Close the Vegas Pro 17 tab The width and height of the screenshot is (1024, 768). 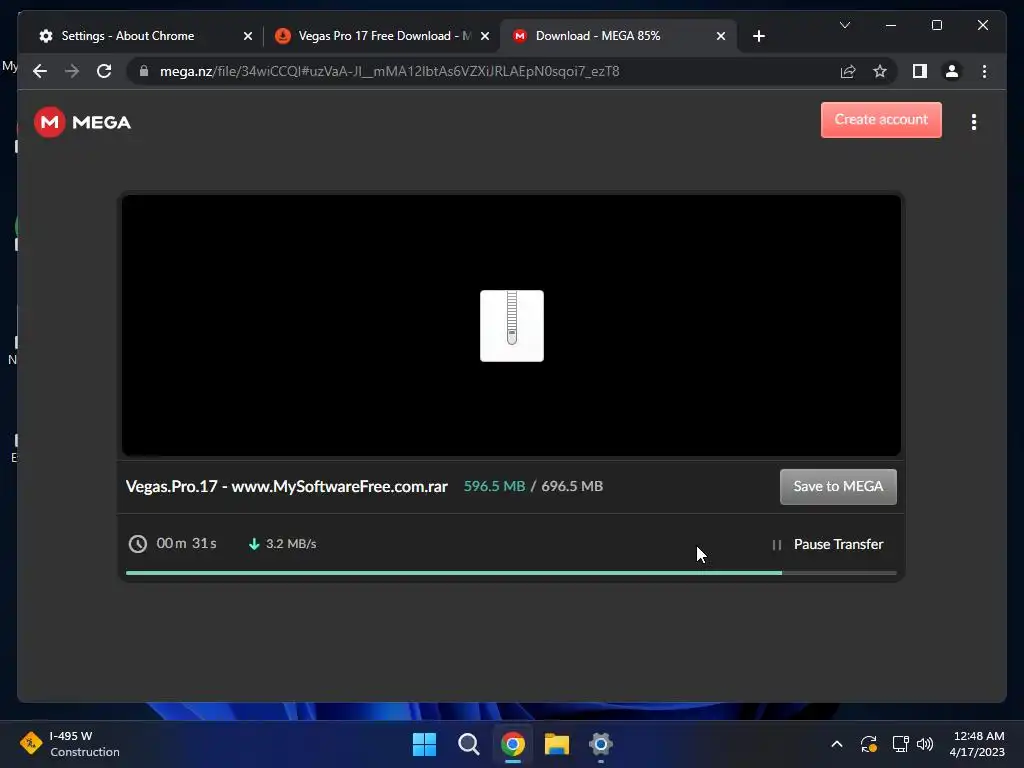coord(485,36)
